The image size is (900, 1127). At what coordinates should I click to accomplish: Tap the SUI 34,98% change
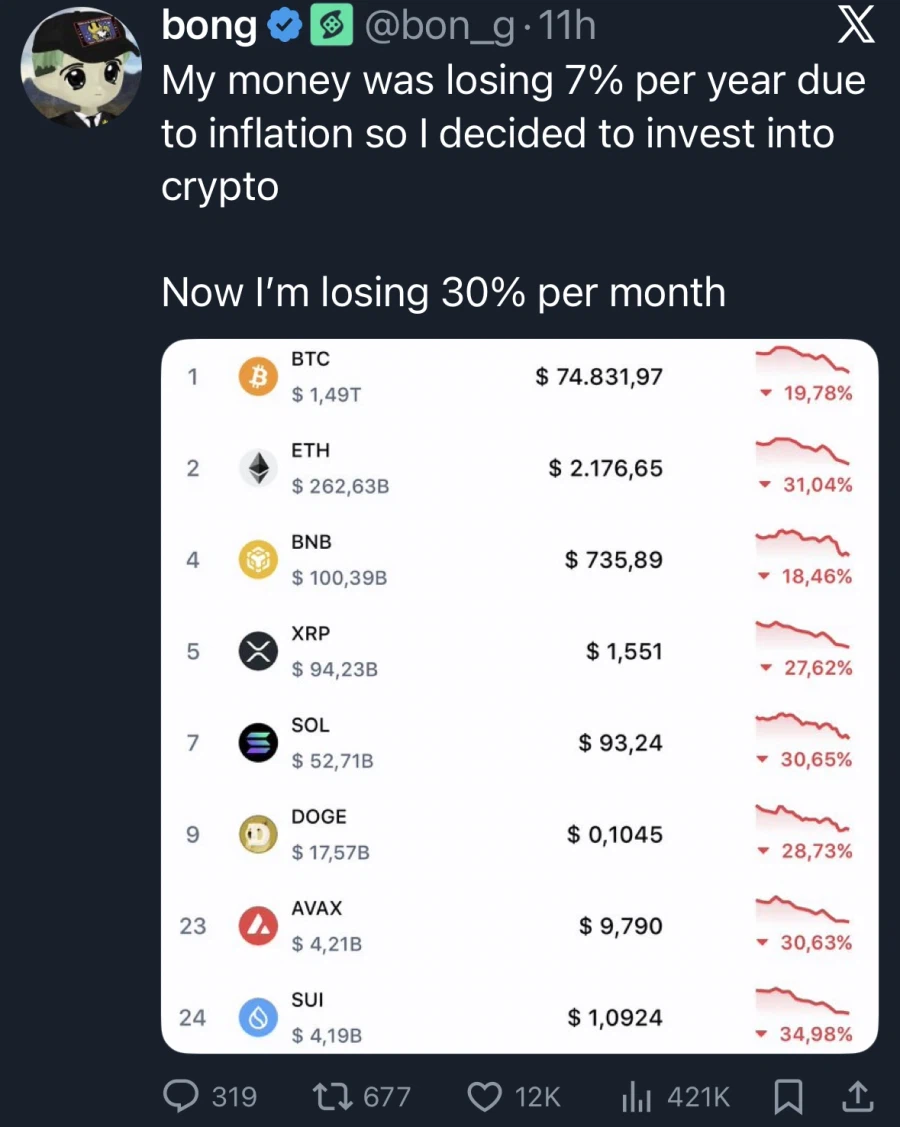pyautogui.click(x=806, y=1034)
